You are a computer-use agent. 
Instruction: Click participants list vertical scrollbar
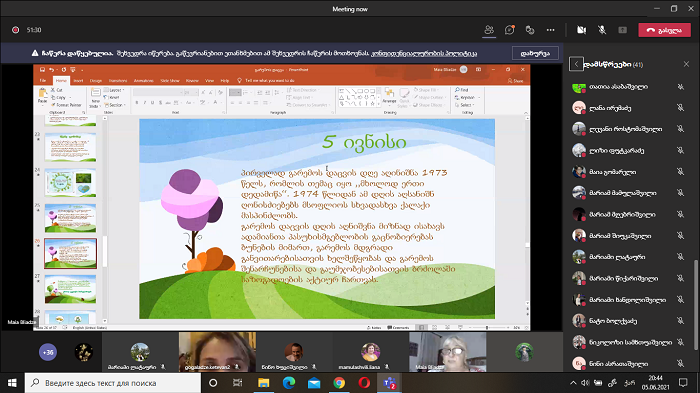pos(695,305)
